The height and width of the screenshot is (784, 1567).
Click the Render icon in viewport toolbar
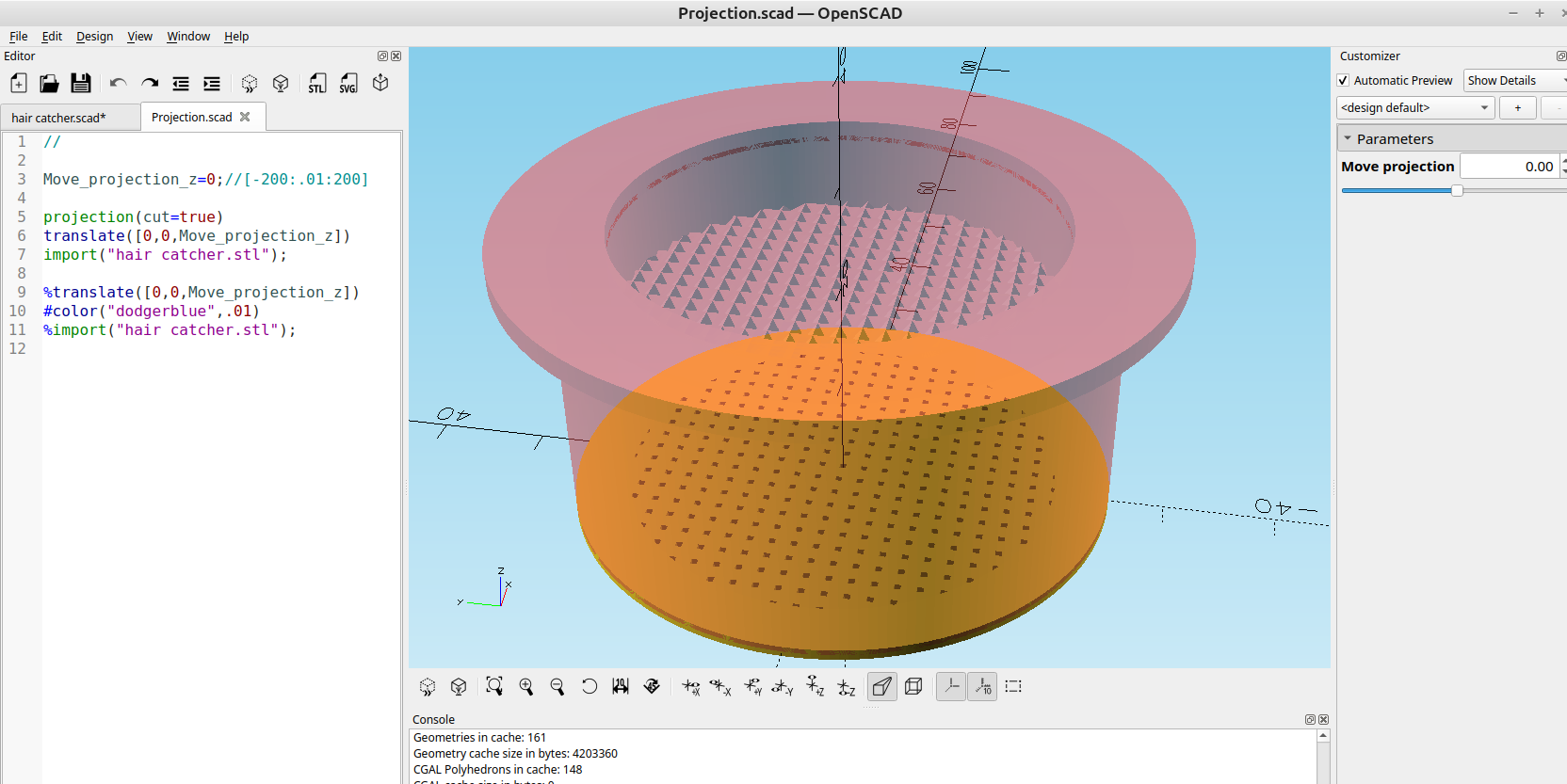pos(459,687)
